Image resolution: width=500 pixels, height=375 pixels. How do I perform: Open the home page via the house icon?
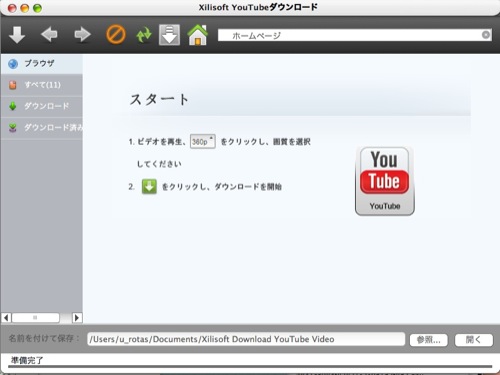[198, 35]
